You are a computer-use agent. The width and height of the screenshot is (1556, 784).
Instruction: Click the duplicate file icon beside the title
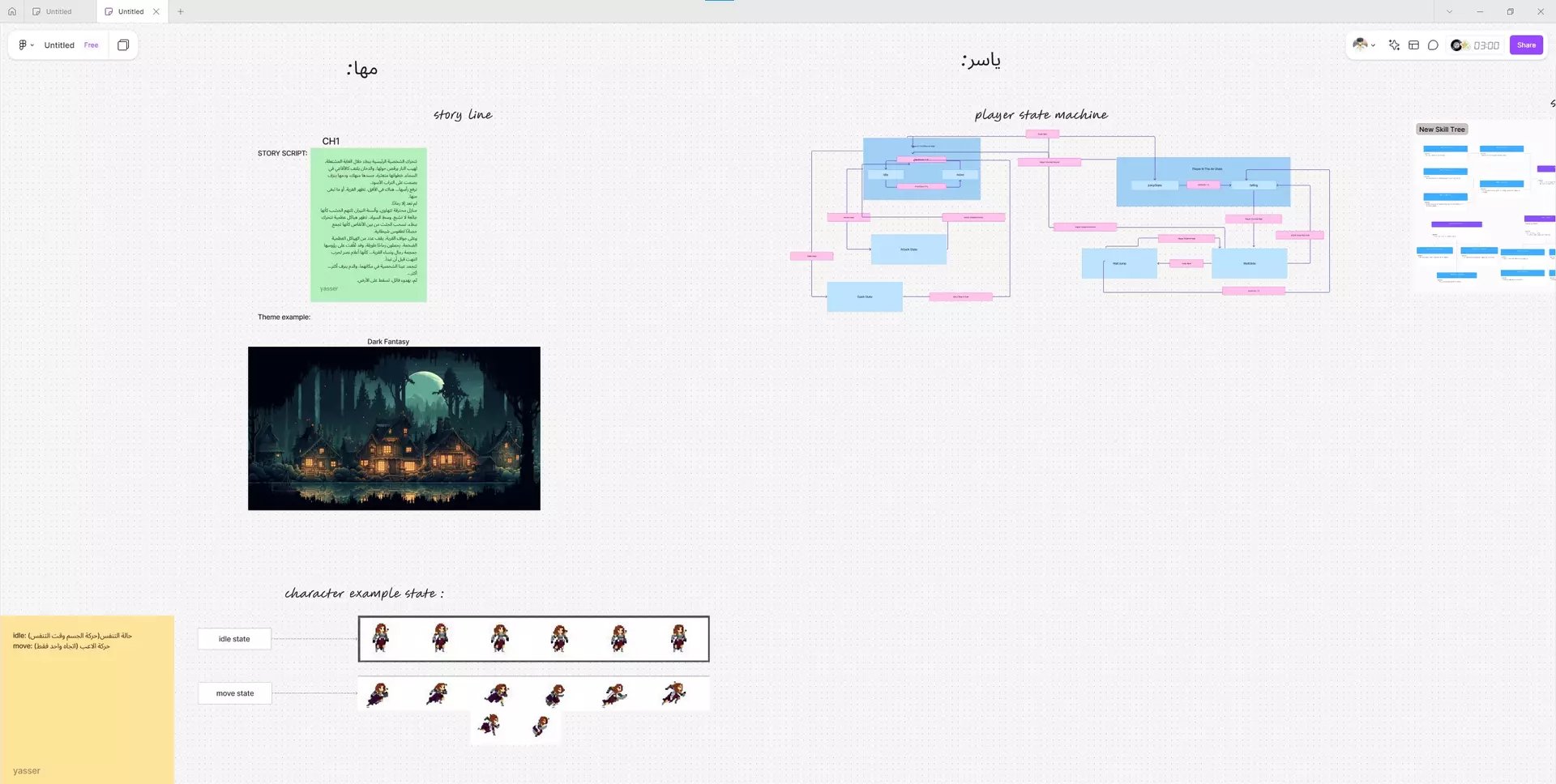click(x=123, y=45)
